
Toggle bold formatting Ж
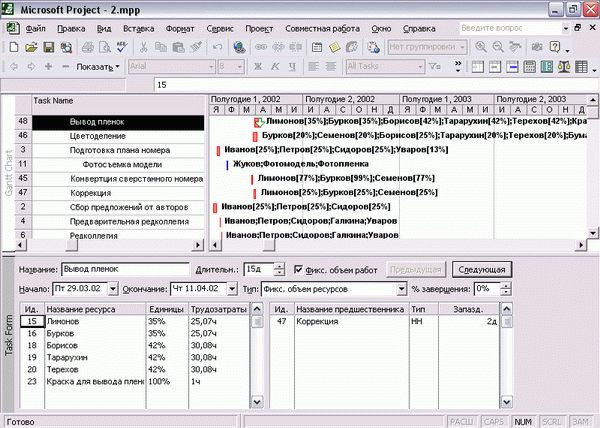point(258,67)
